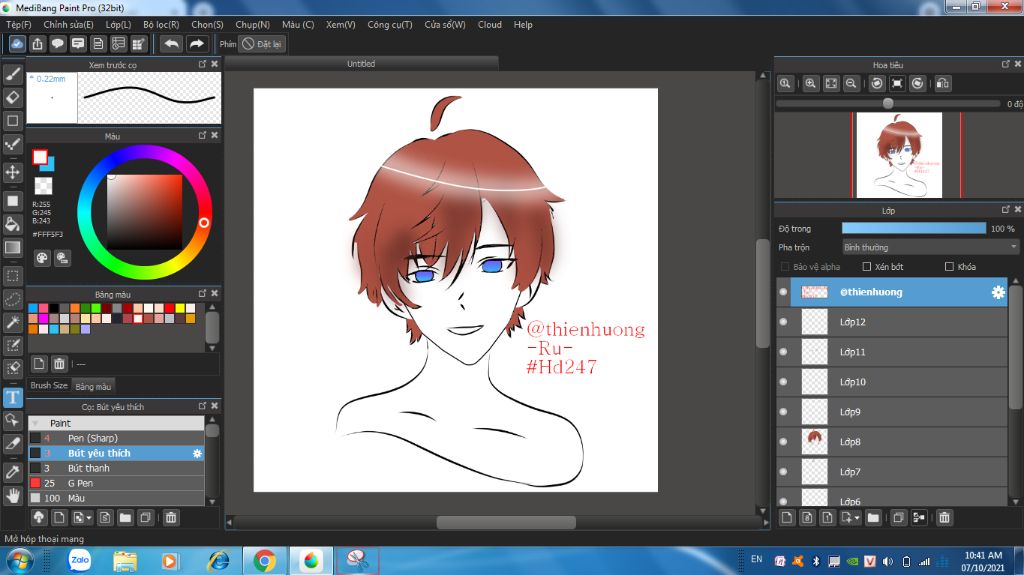This screenshot has width=1024, height=575.
Task: Click the canvas horizontal scrollbar
Action: 506,523
